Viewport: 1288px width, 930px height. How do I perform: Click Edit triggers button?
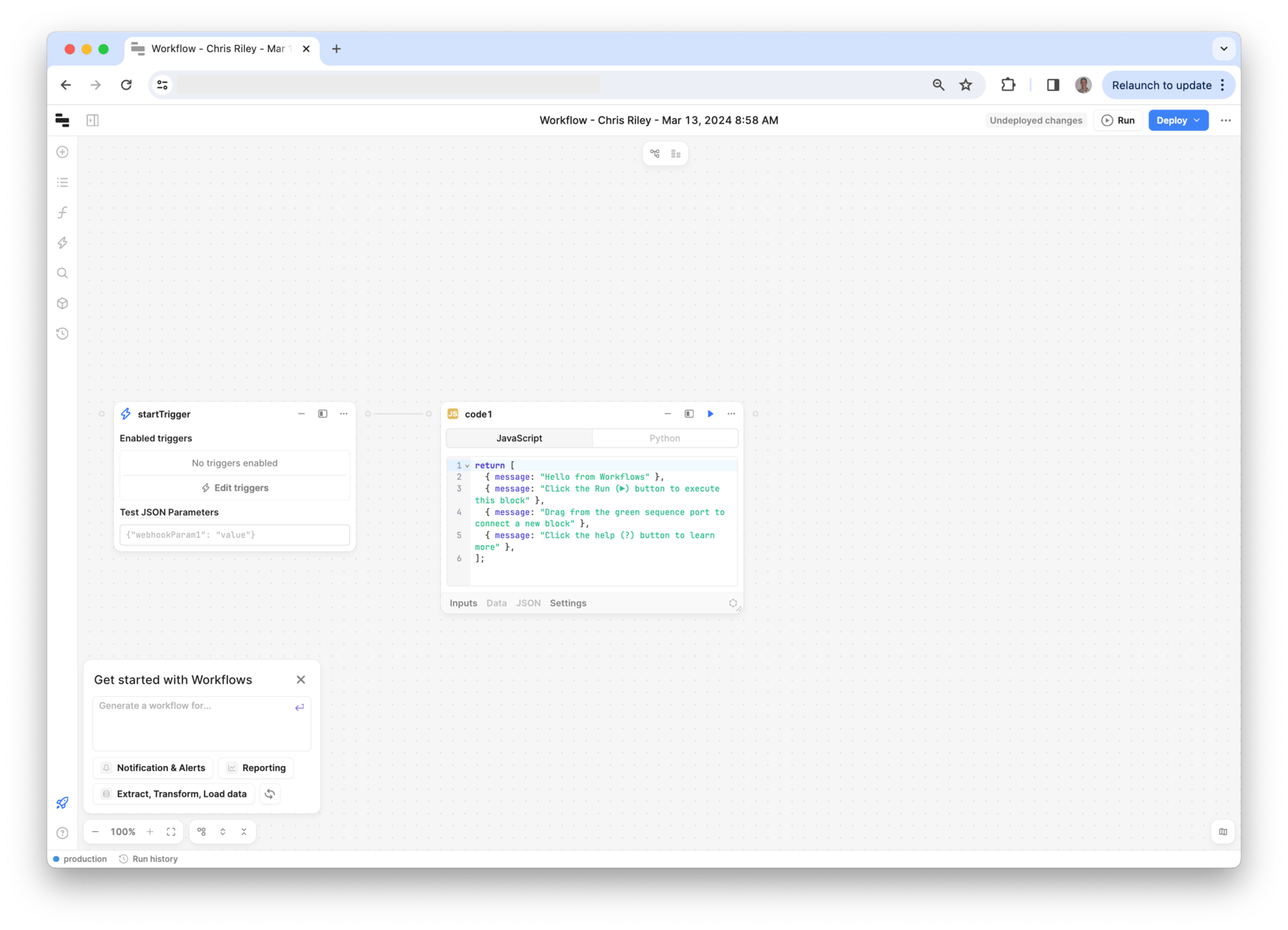point(235,488)
